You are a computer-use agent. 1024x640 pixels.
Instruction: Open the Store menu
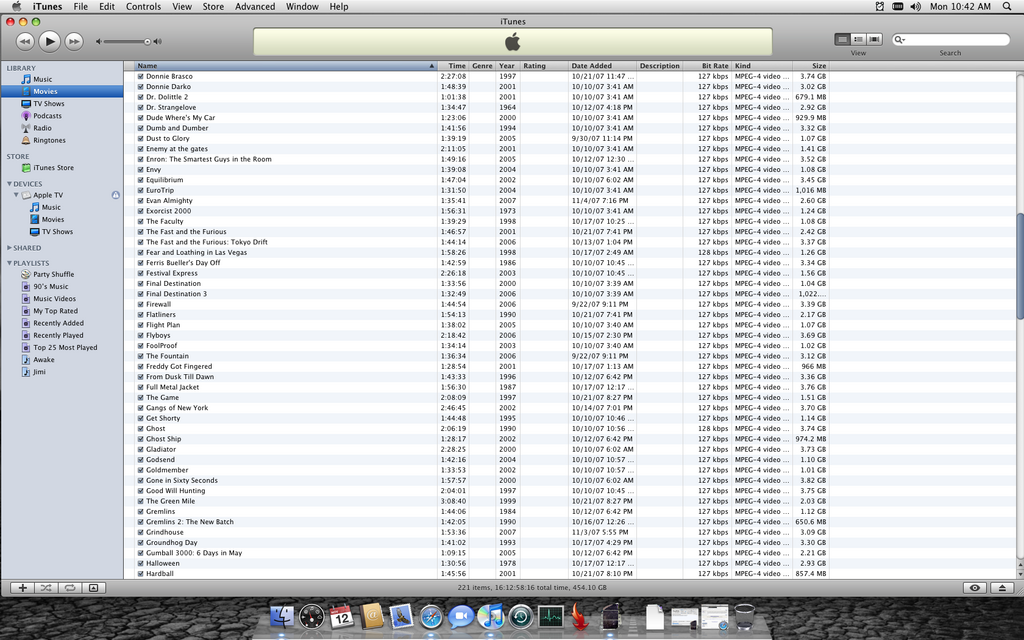point(213,7)
